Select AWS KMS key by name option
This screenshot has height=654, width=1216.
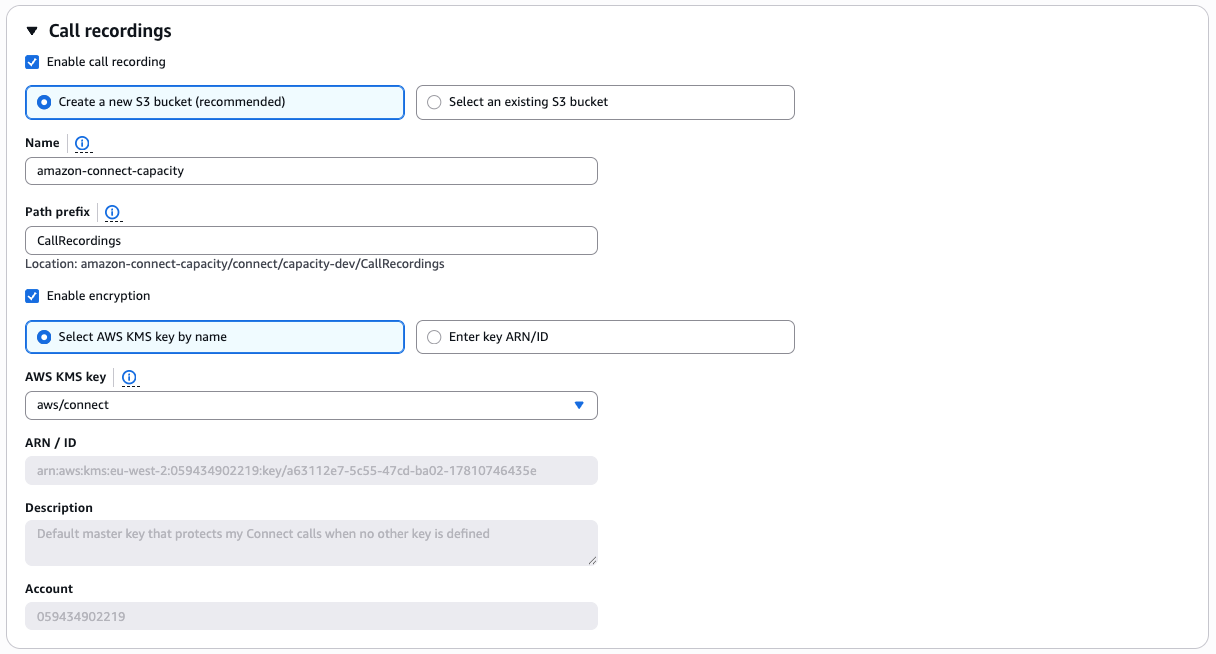point(215,337)
